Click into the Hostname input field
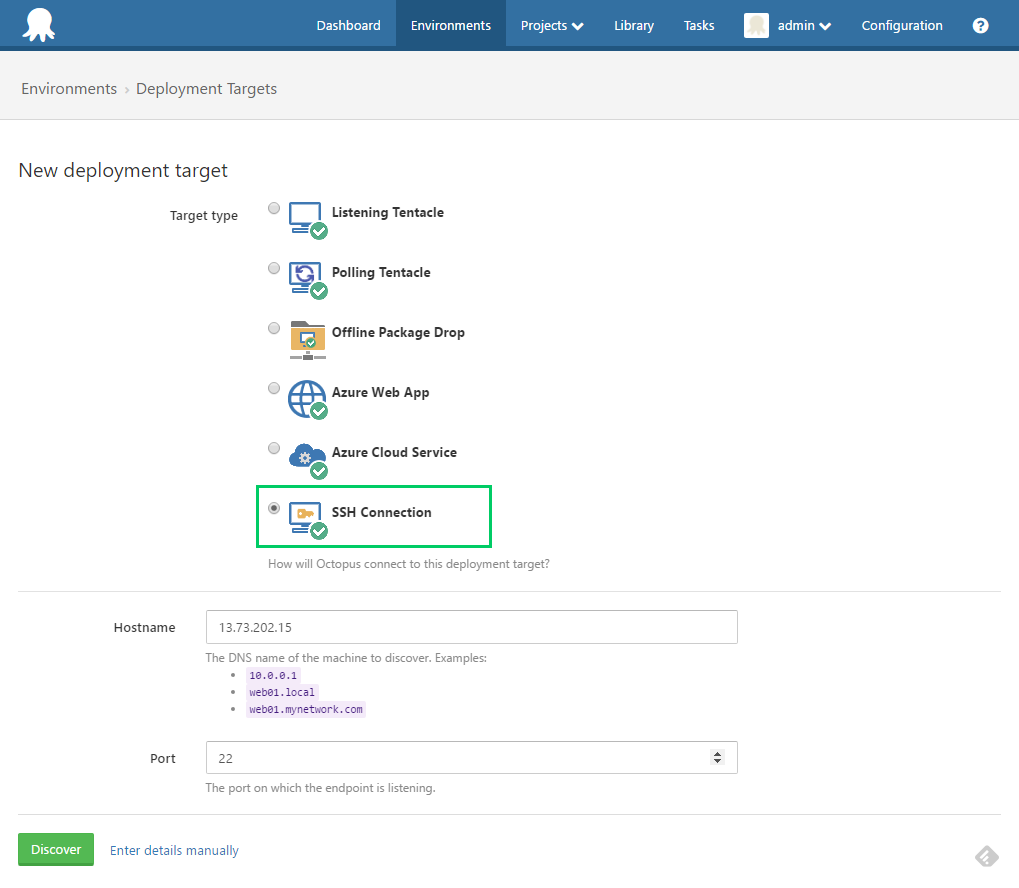1019x888 pixels. (471, 627)
